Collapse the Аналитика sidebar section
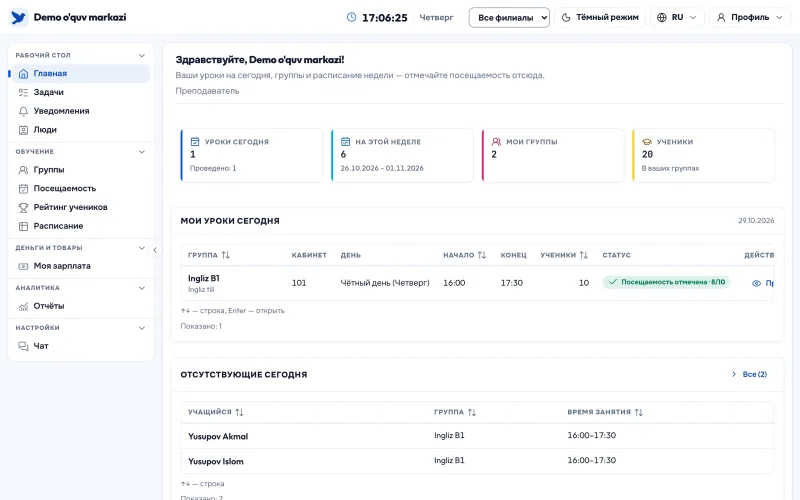The height and width of the screenshot is (500, 800). 142,288
